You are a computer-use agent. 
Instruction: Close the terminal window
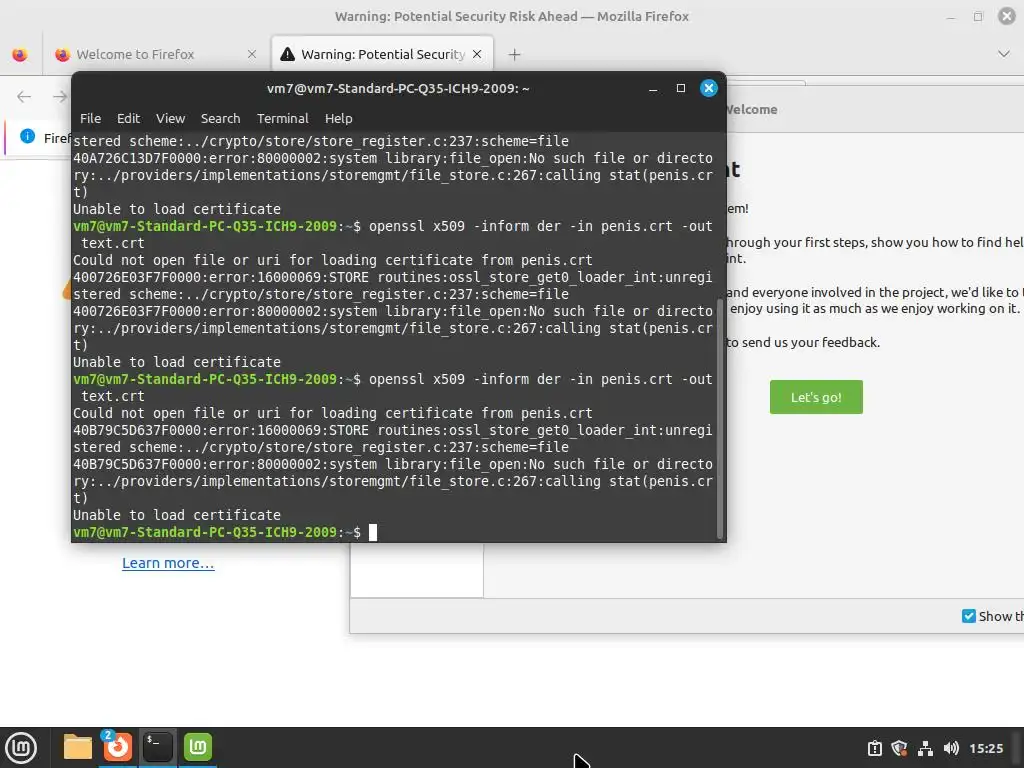709,88
